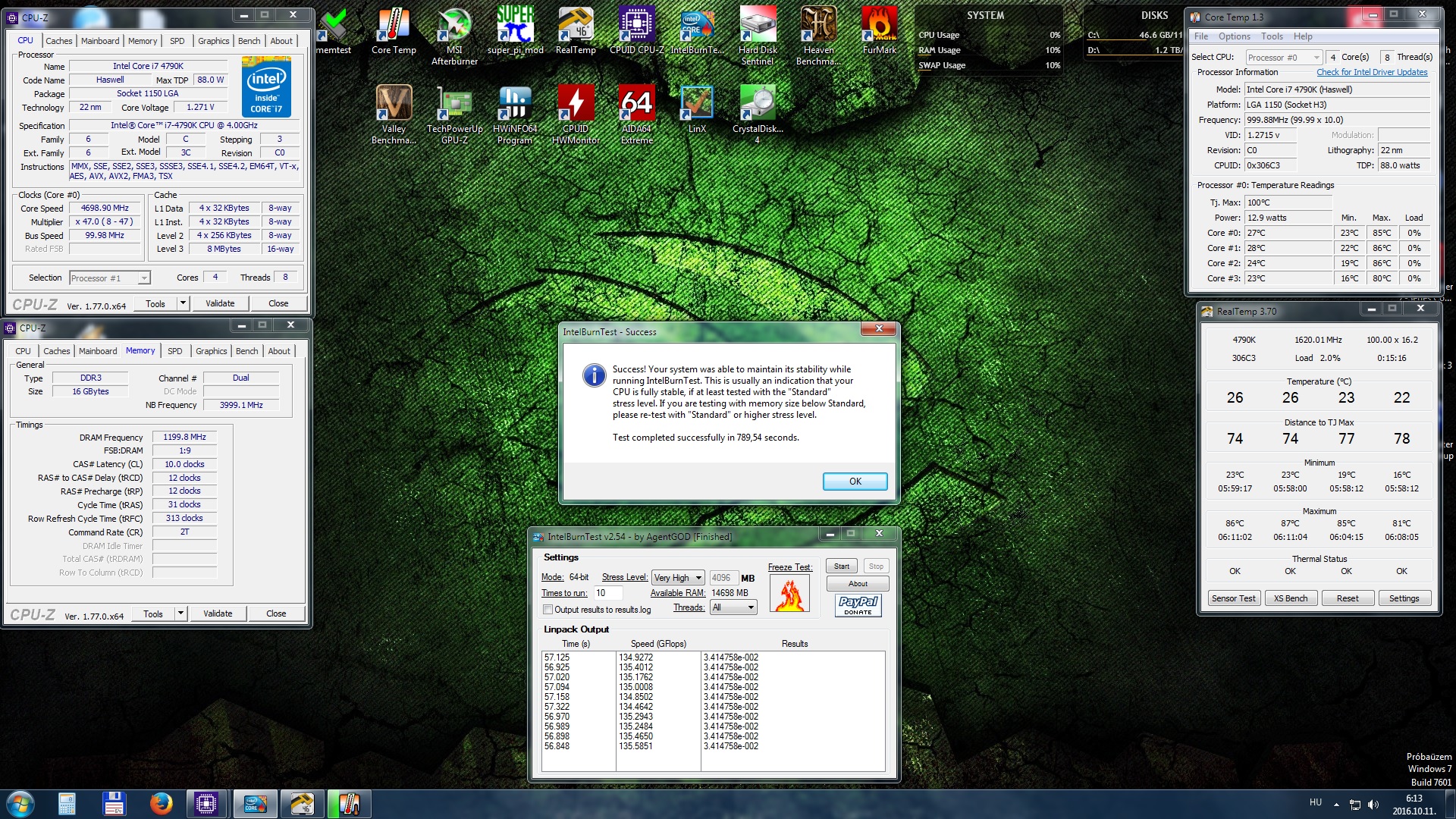1456x819 pixels.
Task: Open Select CPU dropdown in Core Temp
Action: click(1284, 58)
